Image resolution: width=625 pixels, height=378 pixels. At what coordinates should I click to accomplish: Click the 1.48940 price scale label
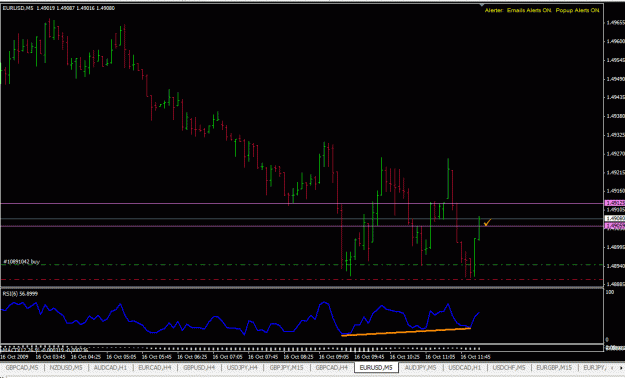point(615,266)
